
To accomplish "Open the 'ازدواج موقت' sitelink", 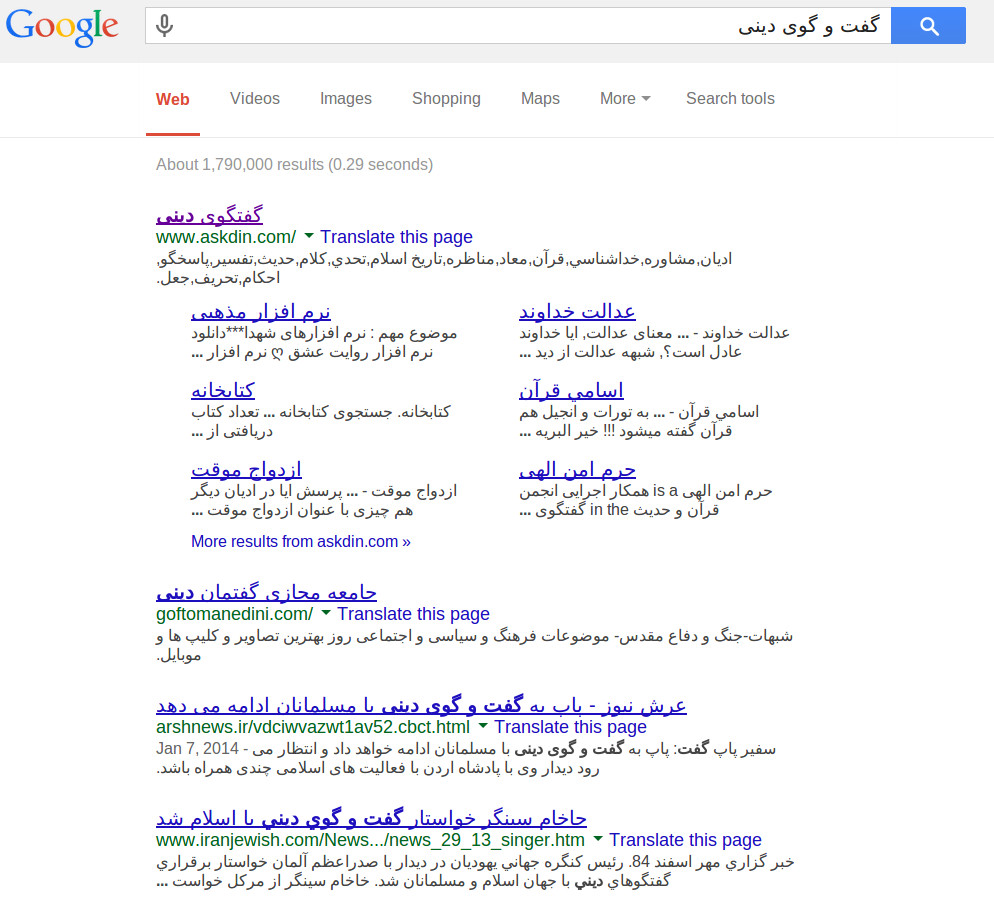I will (x=247, y=470).
